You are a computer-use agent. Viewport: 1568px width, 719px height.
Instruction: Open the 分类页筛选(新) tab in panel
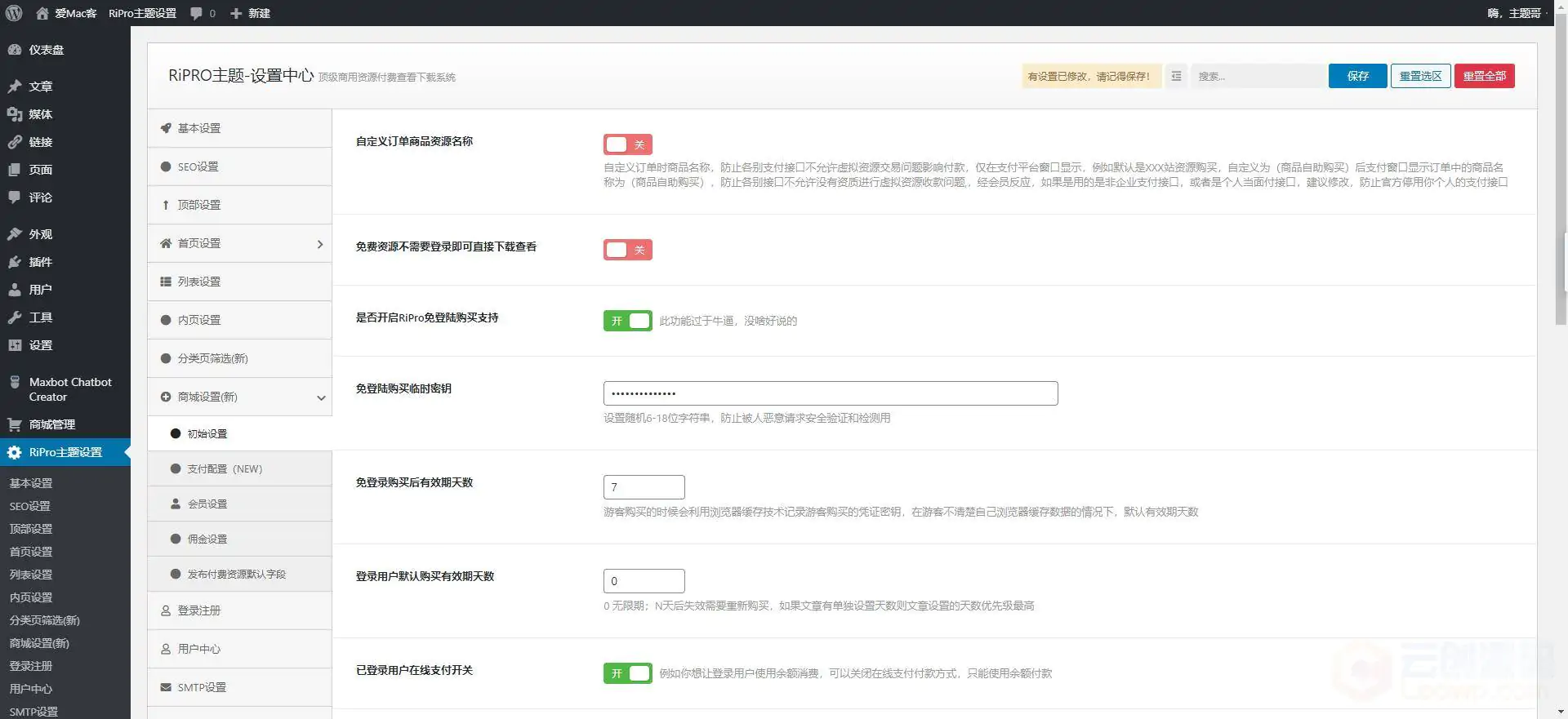coord(239,358)
